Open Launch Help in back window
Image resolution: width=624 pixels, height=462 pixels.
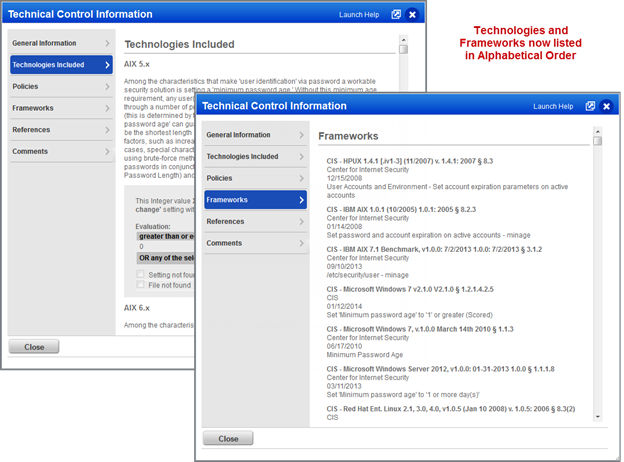(359, 15)
